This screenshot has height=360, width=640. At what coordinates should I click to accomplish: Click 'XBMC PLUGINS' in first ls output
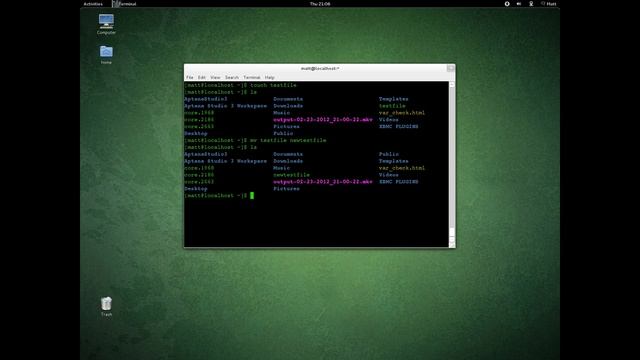click(x=399, y=127)
